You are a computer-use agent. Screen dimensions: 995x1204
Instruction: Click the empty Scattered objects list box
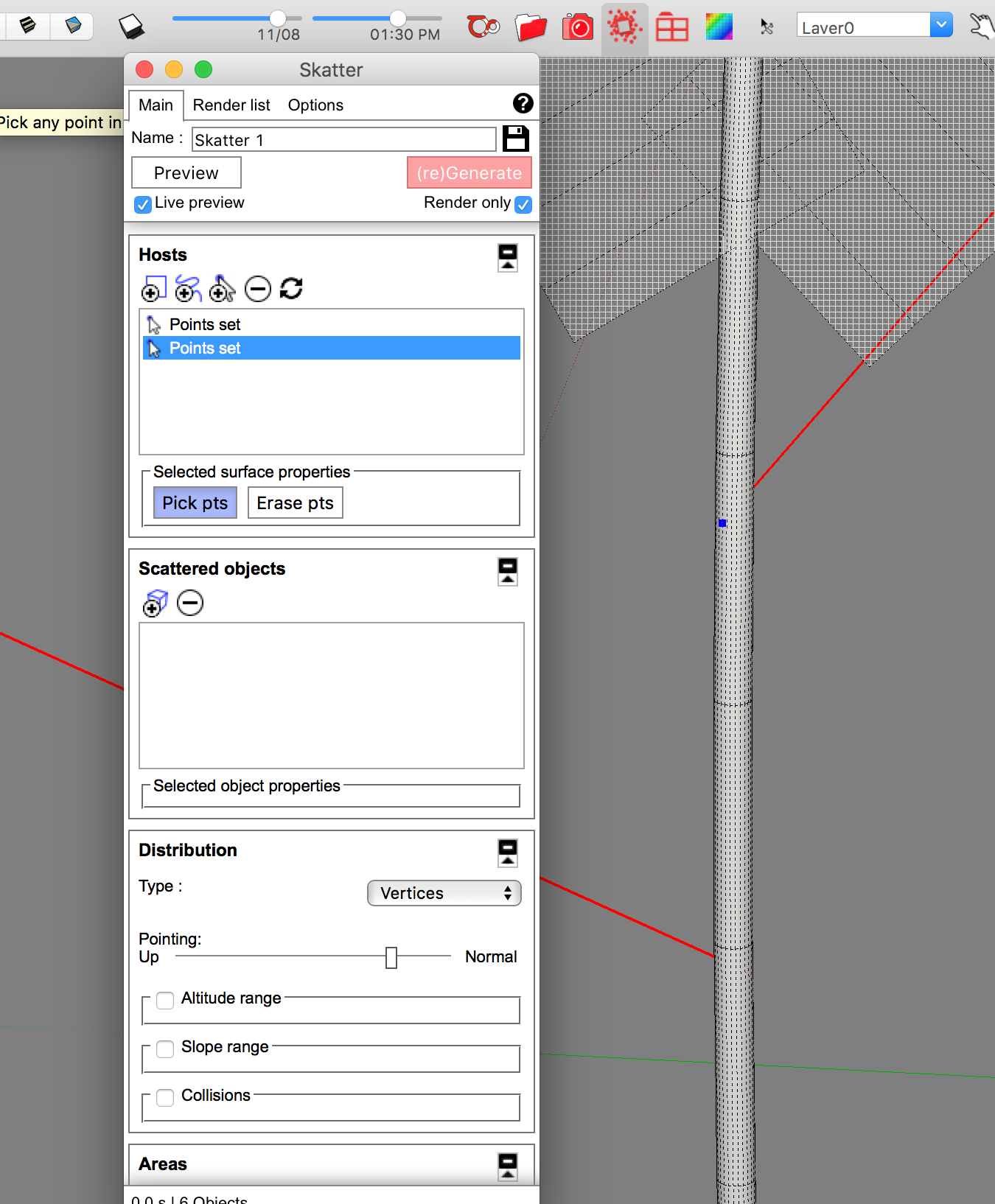(x=332, y=696)
